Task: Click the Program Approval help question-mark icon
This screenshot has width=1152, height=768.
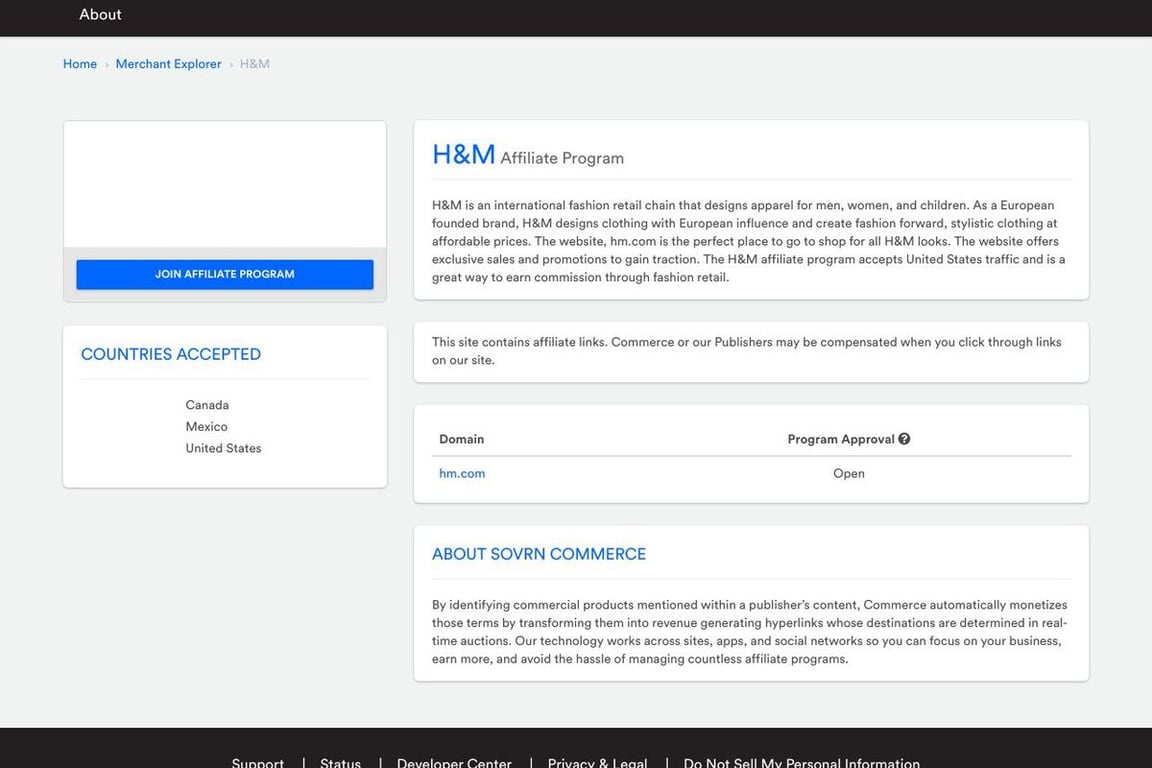Action: point(904,439)
